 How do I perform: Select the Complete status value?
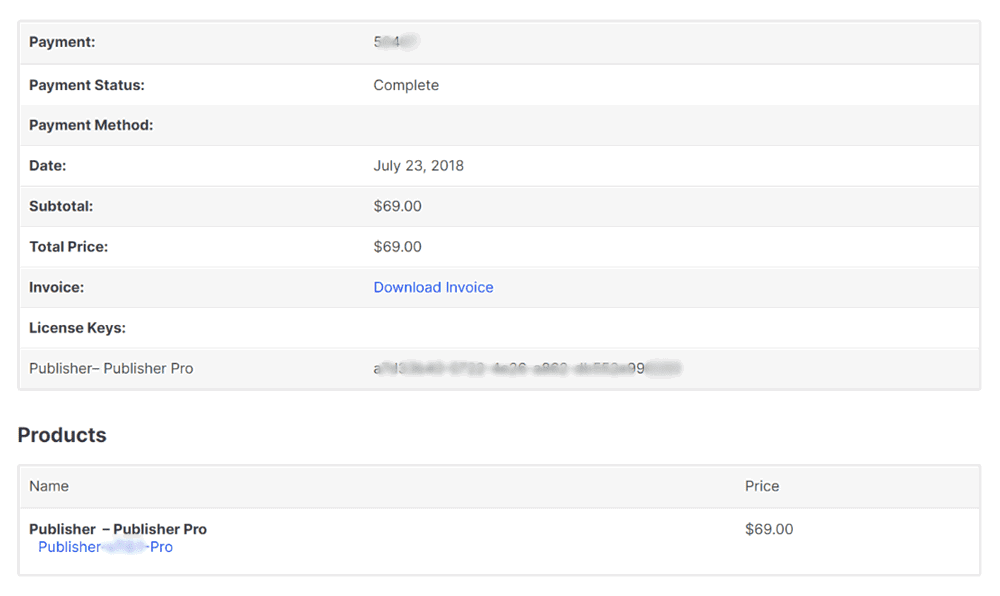[x=406, y=85]
